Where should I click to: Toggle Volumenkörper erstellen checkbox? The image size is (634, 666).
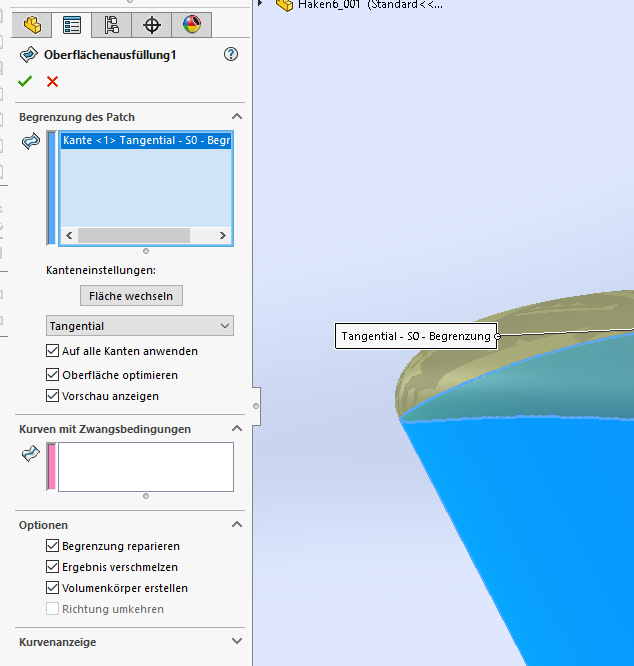click(x=52, y=588)
